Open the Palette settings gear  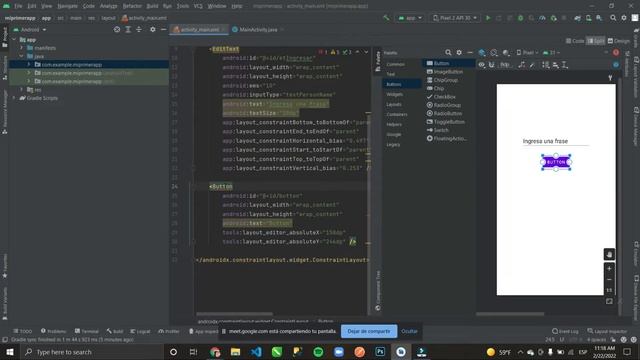459,53
